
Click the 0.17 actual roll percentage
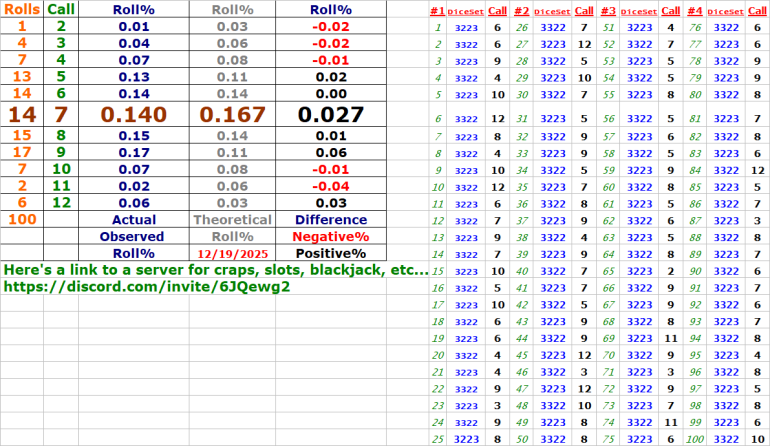click(x=132, y=152)
